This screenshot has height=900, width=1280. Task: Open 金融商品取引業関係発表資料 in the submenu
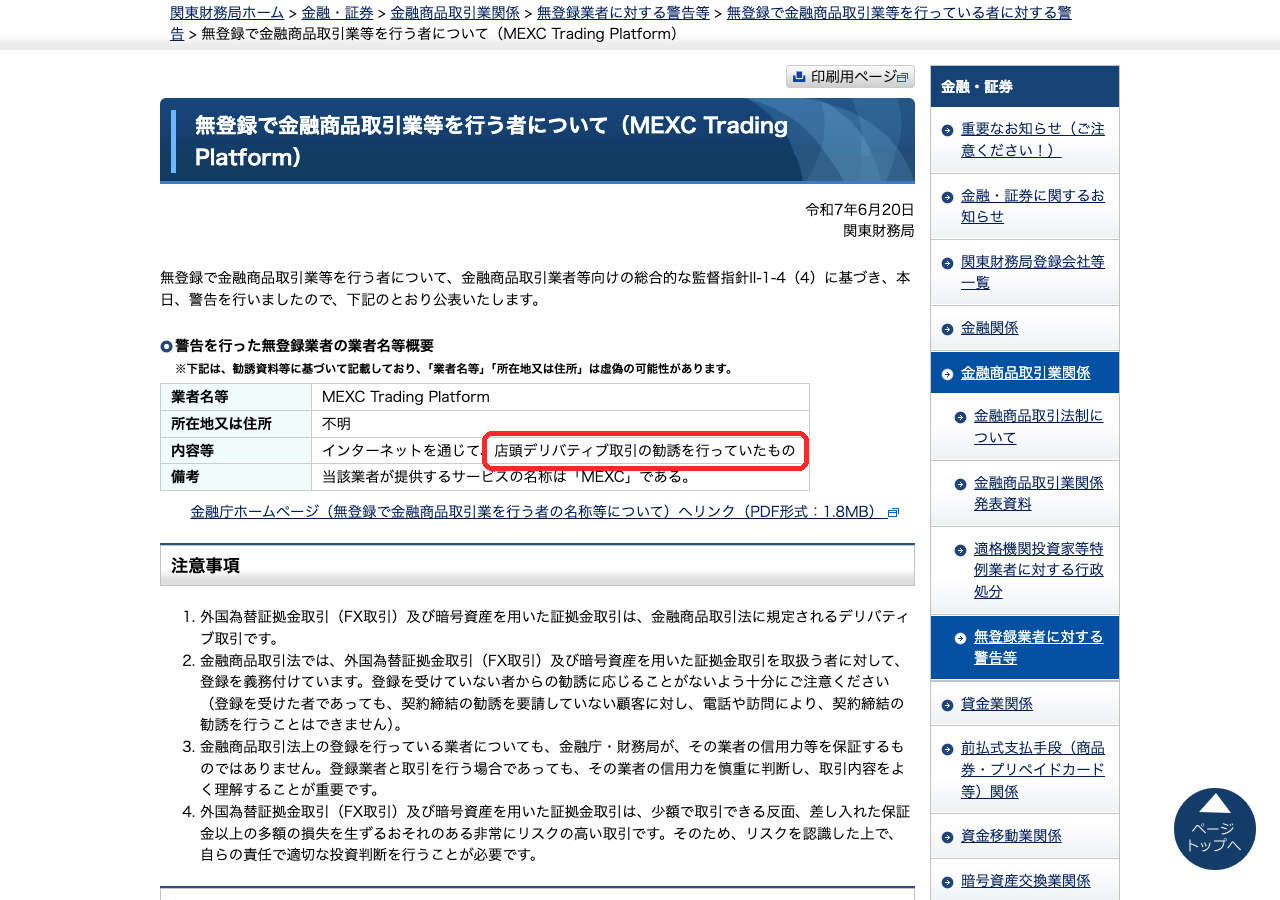click(1039, 493)
